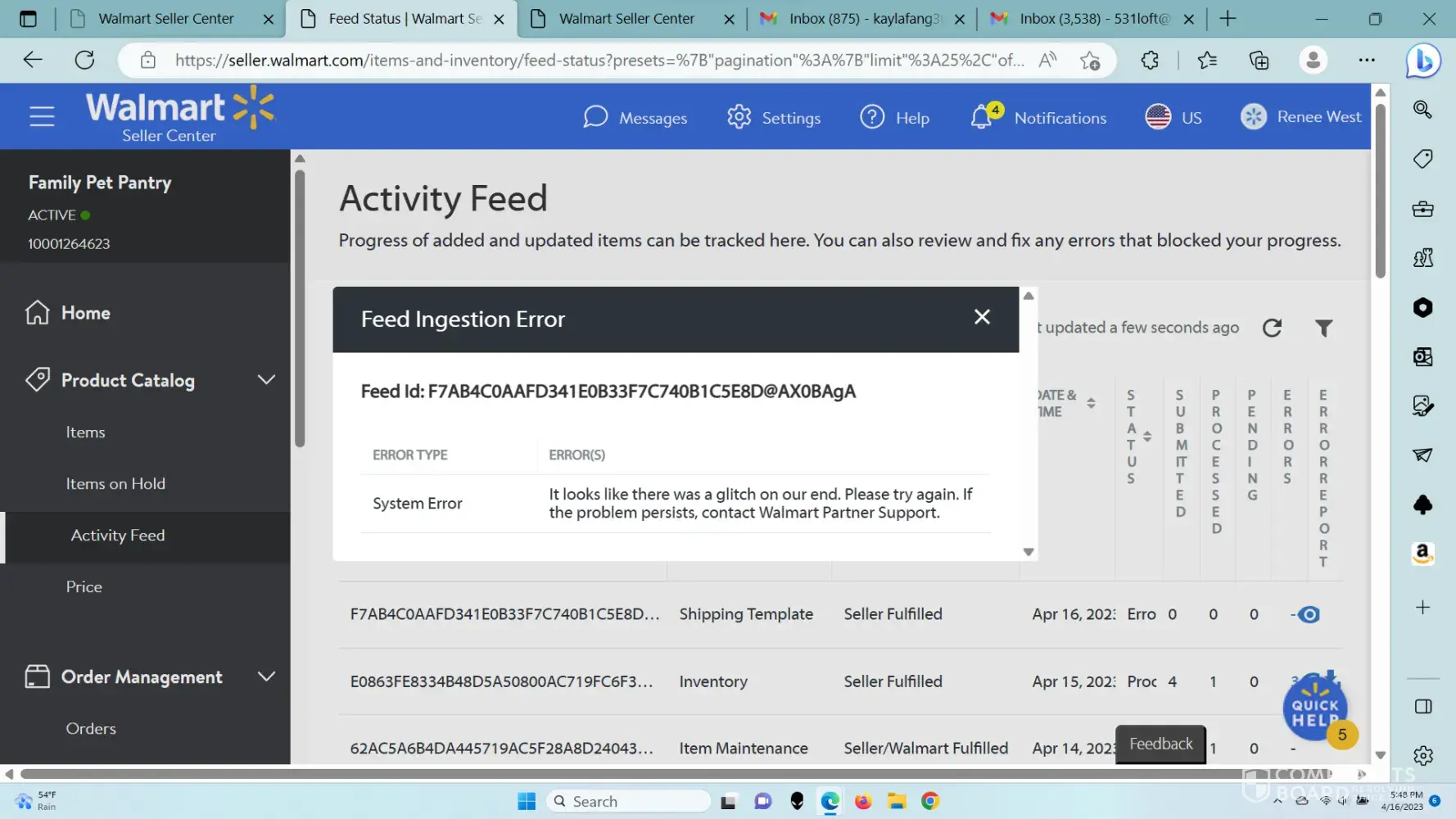Open the US country selector
This screenshot has height=819, width=1456.
tap(1173, 118)
